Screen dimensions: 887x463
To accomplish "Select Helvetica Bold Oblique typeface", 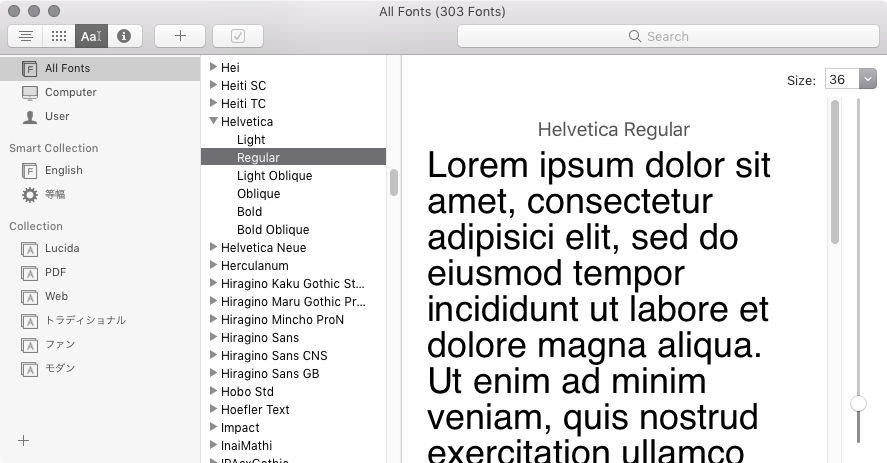I will point(273,229).
